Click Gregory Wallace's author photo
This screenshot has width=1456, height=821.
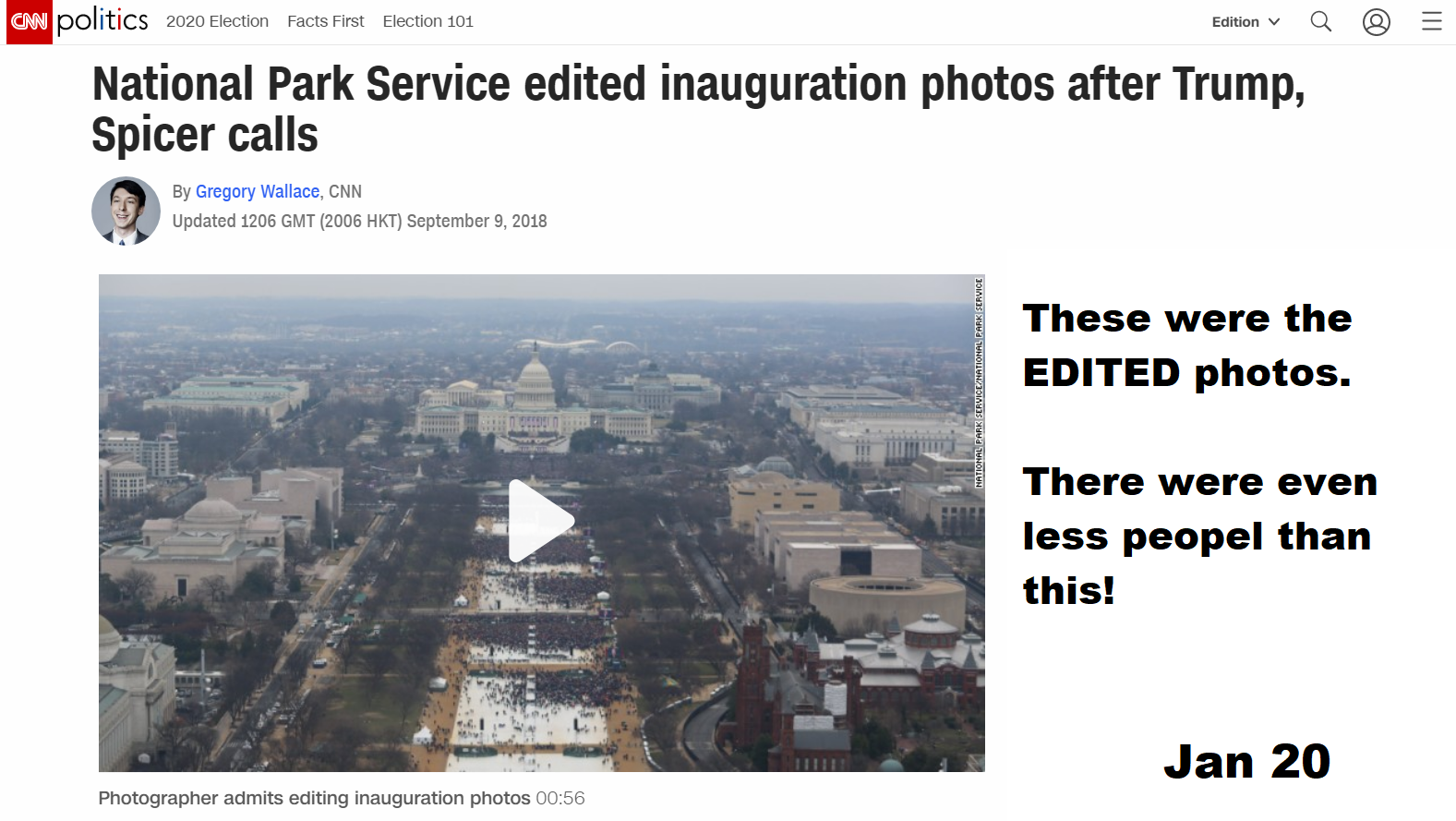[x=126, y=211]
